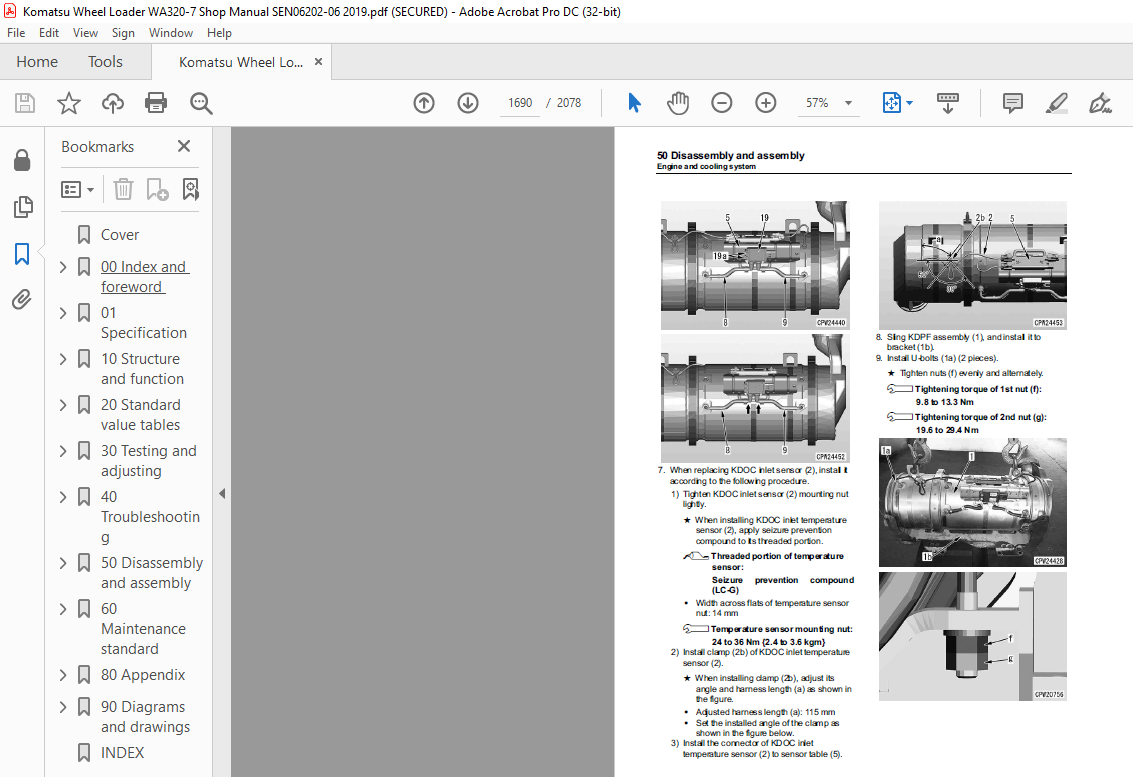Go to 50 Disassembly and assembly bookmark
1133x777 pixels.
pyautogui.click(x=152, y=572)
